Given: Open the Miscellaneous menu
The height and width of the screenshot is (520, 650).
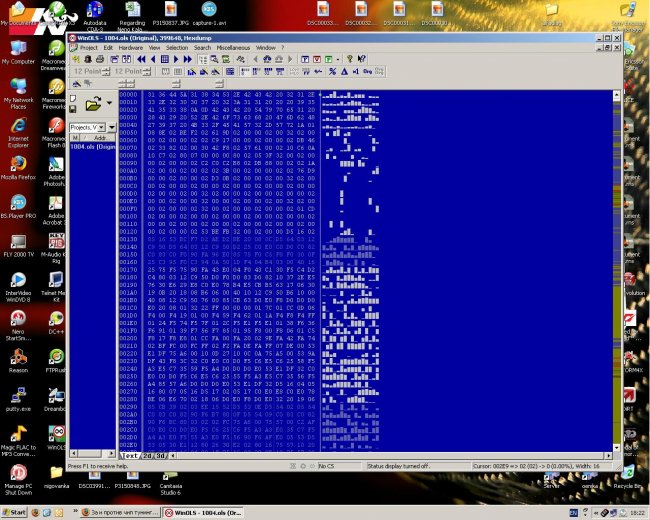Looking at the screenshot, I should pos(232,47).
